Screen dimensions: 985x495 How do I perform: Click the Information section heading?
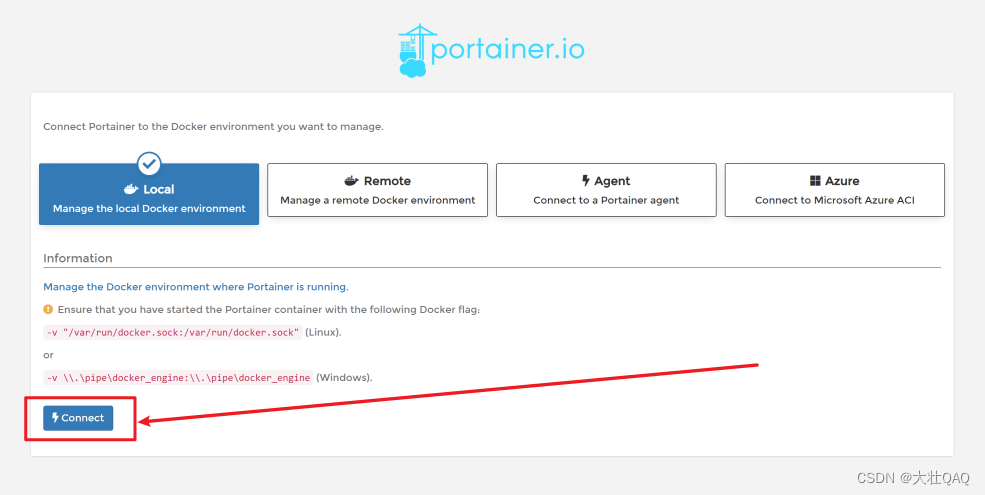click(x=78, y=258)
